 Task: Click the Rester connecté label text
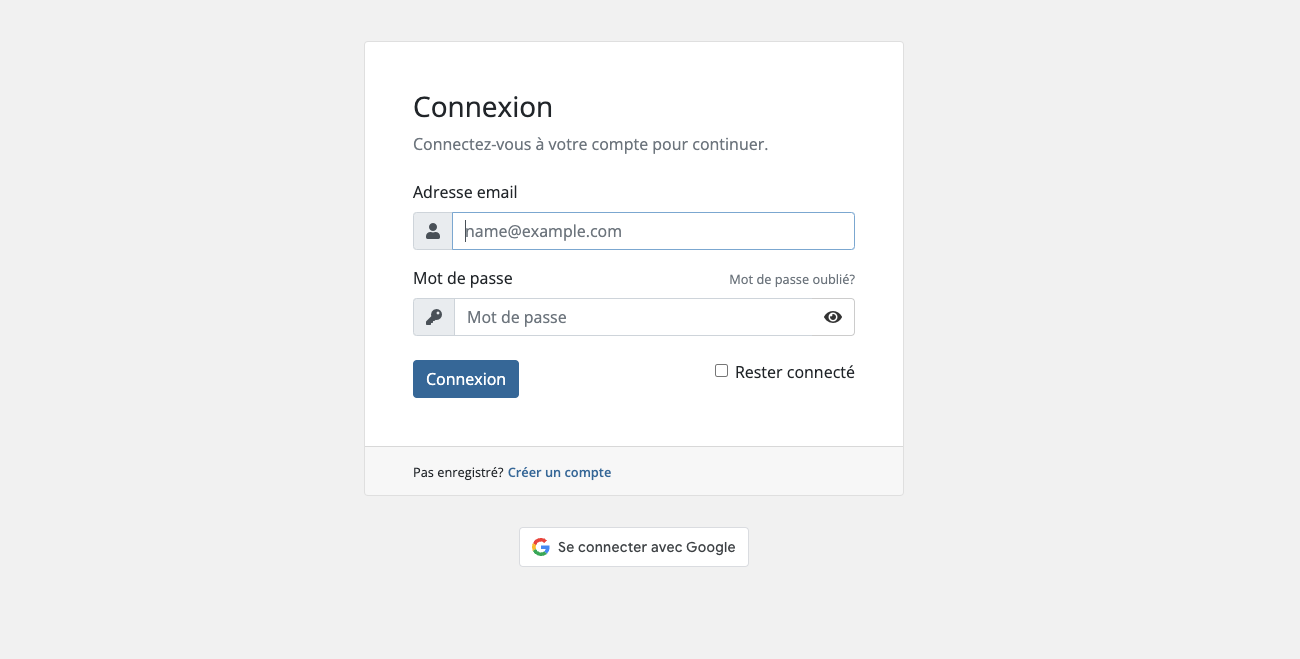pyautogui.click(x=795, y=372)
